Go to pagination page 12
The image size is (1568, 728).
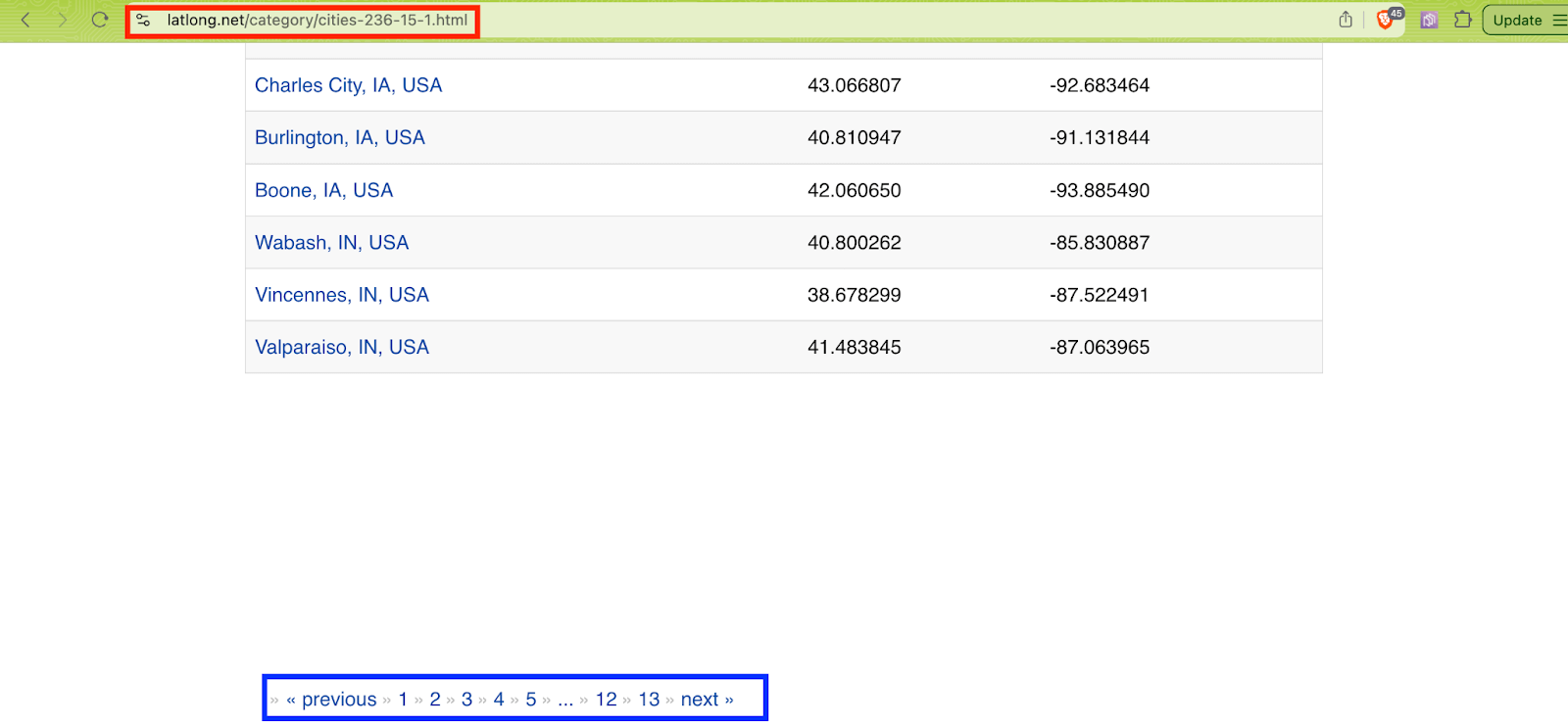coord(607,700)
